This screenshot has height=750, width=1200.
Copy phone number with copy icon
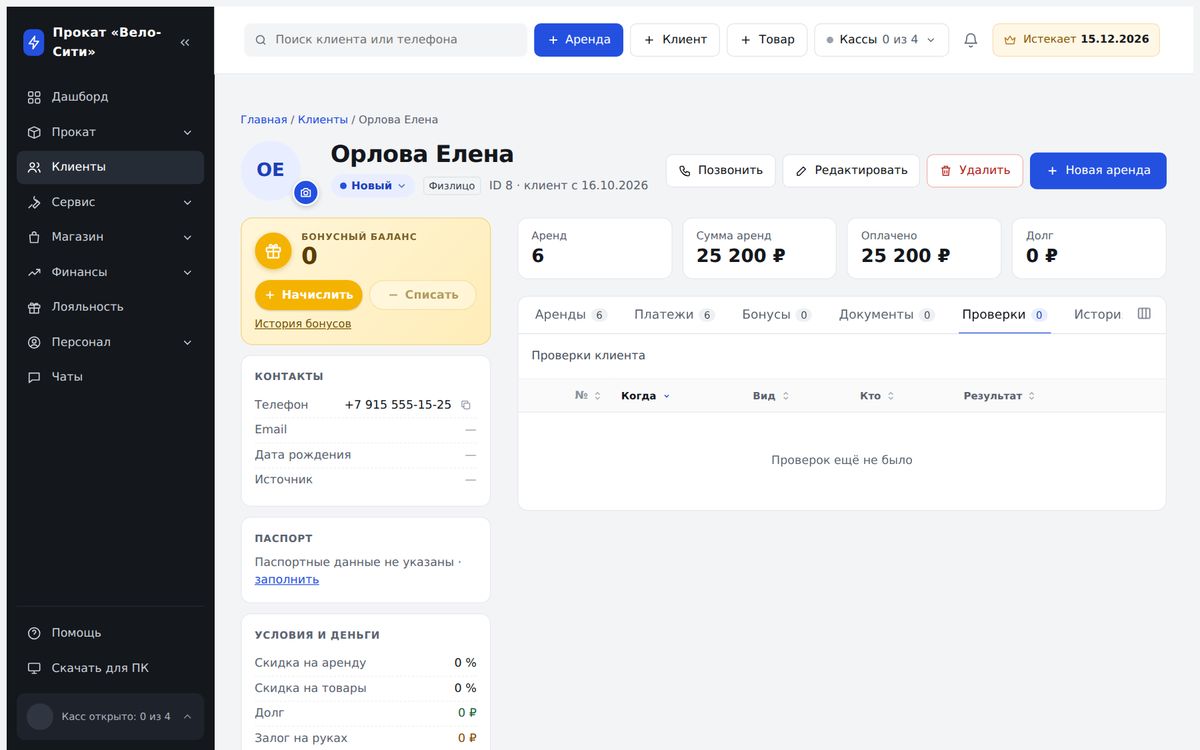(x=465, y=405)
